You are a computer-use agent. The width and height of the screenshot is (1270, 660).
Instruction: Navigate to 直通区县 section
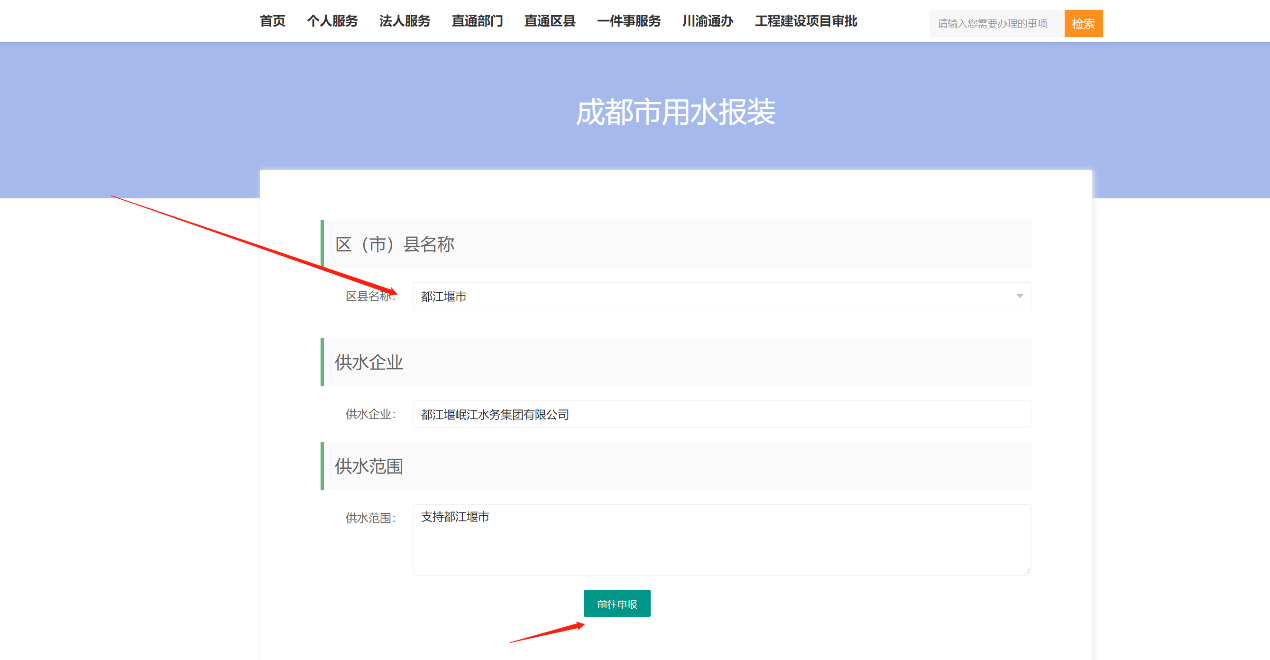(x=550, y=21)
